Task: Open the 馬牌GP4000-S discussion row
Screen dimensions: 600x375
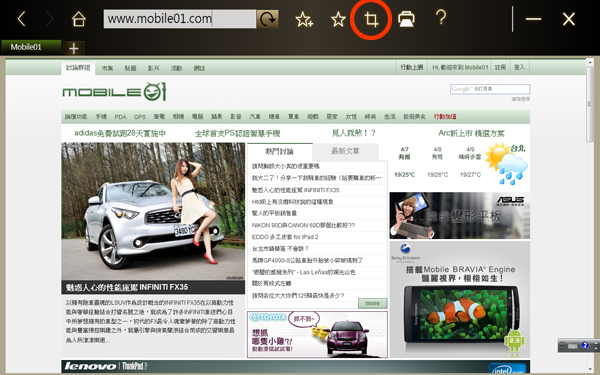Action: pos(307,261)
